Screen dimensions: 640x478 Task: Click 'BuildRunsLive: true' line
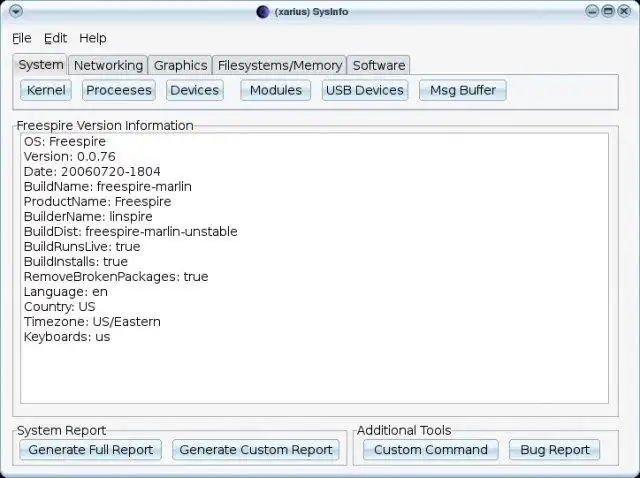point(82,247)
